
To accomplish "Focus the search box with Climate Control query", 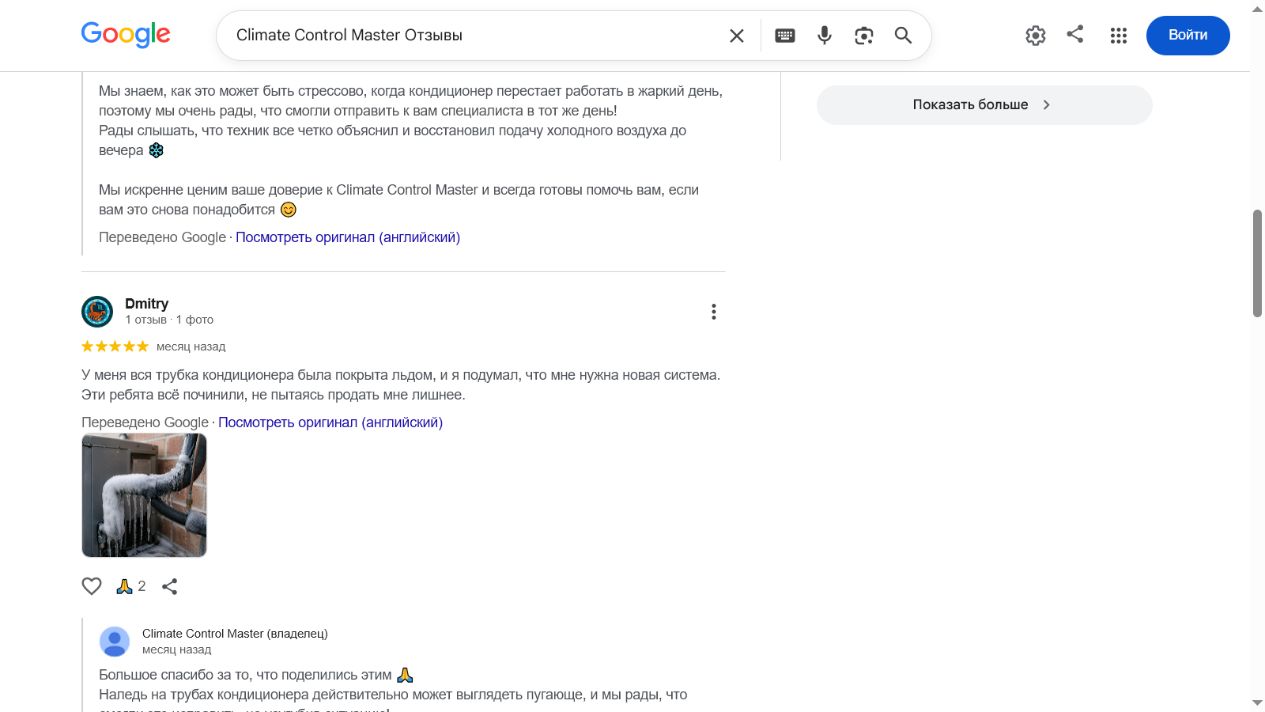I will 475,35.
